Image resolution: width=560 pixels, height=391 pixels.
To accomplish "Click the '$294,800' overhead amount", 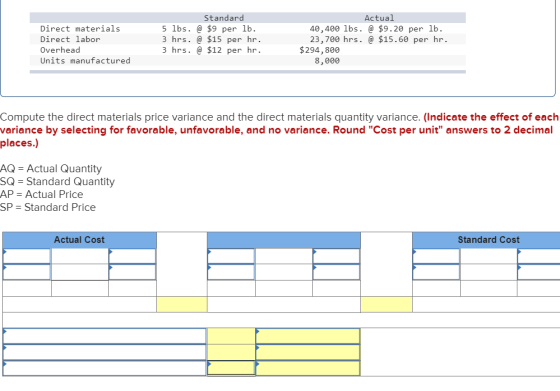I will tap(320, 50).
